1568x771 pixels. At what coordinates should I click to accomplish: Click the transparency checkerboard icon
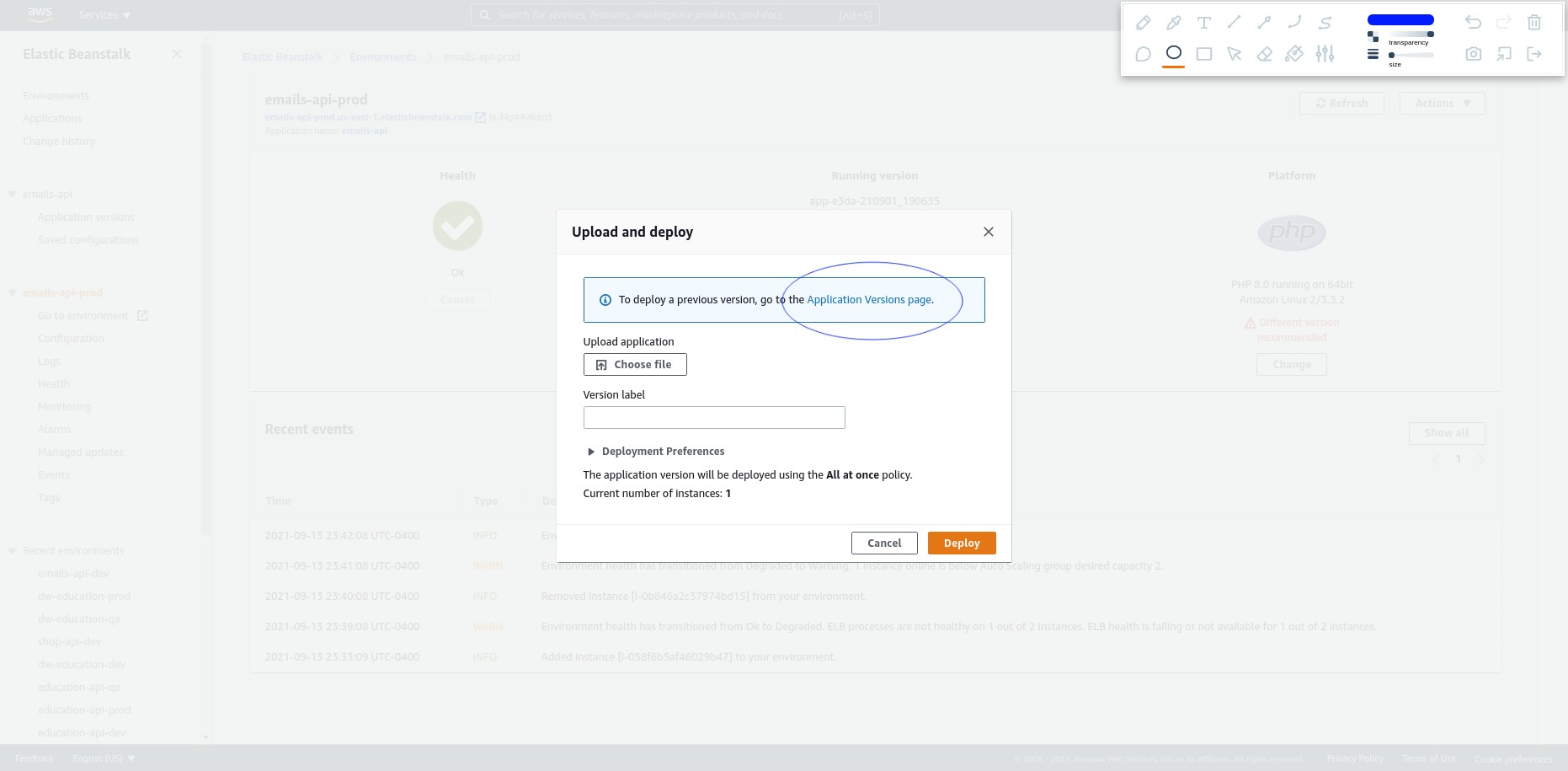(1373, 36)
